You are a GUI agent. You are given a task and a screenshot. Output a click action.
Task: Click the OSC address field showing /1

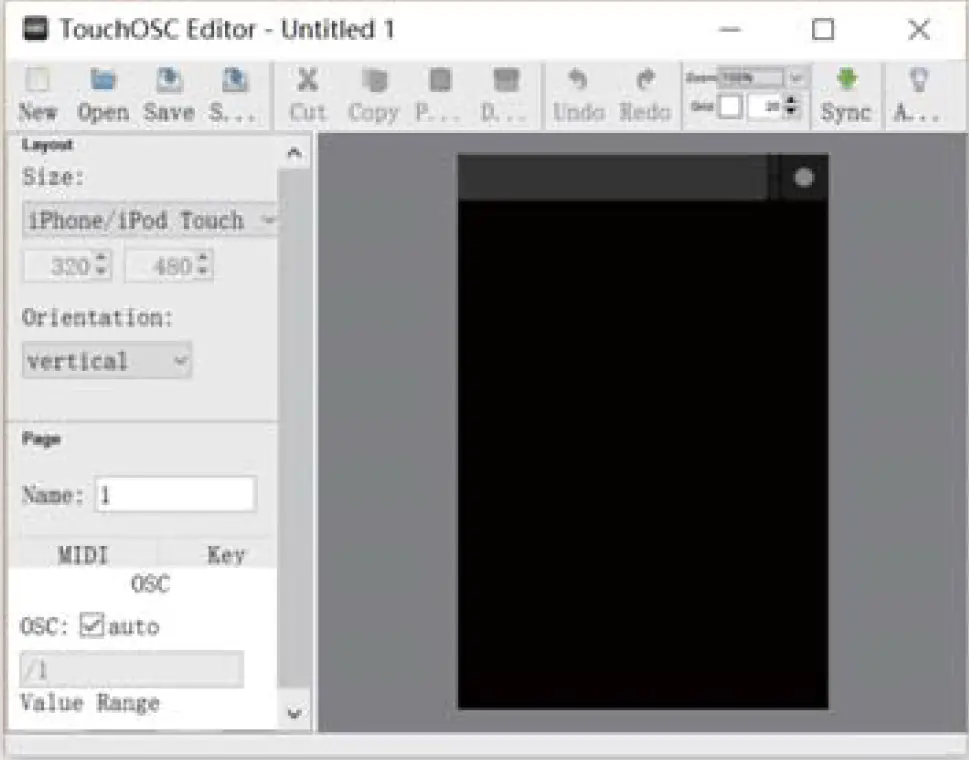[x=132, y=669]
